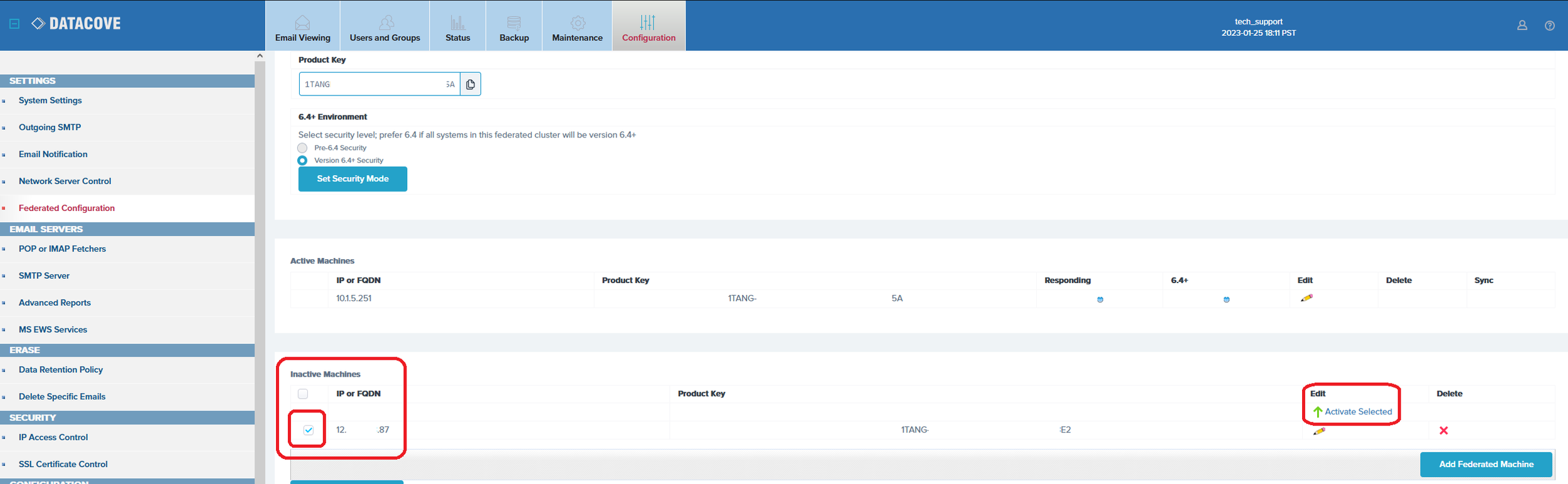
Task: Select Version 6.4+ Security radio option
Action: pyautogui.click(x=302, y=161)
